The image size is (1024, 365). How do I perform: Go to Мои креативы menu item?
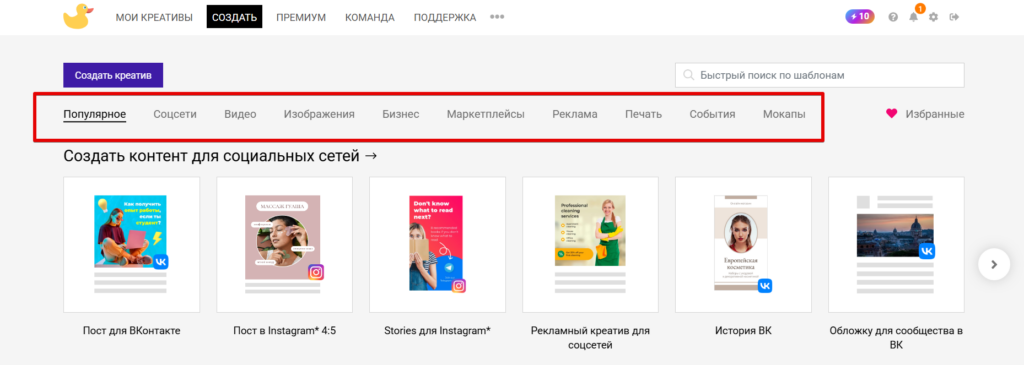[x=154, y=18]
